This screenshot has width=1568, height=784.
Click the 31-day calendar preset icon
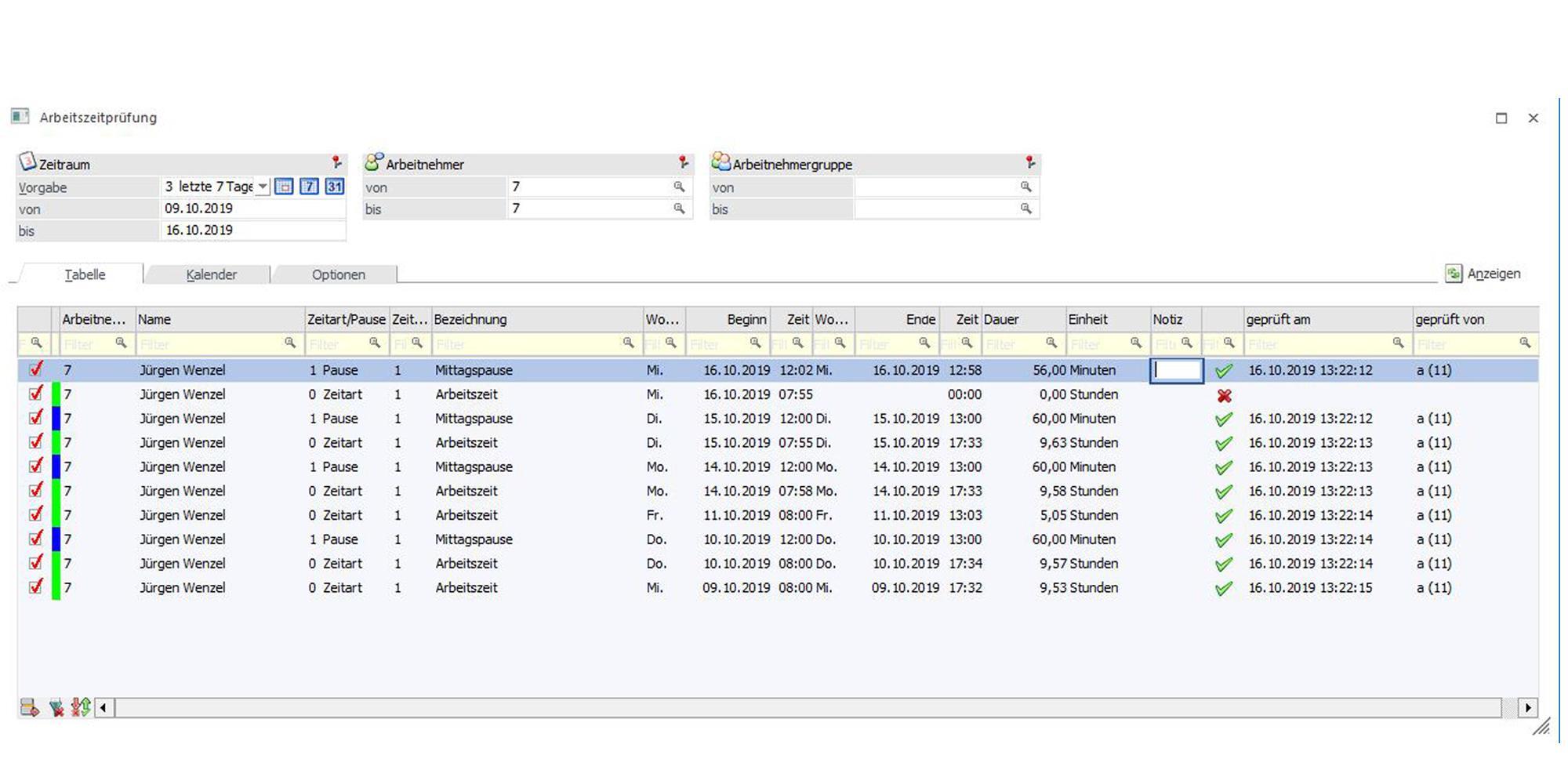[335, 187]
